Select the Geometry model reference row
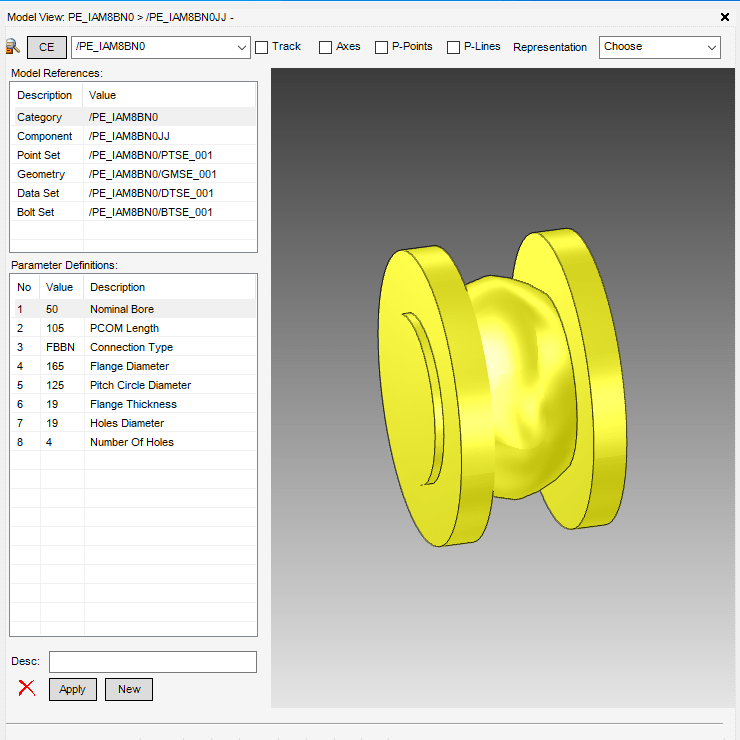The width and height of the screenshot is (740, 740). click(133, 174)
